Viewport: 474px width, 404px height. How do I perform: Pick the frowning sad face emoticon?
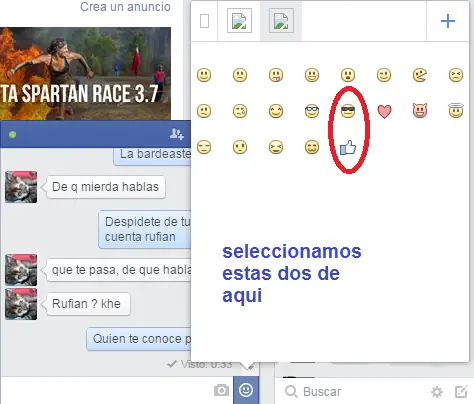(240, 75)
